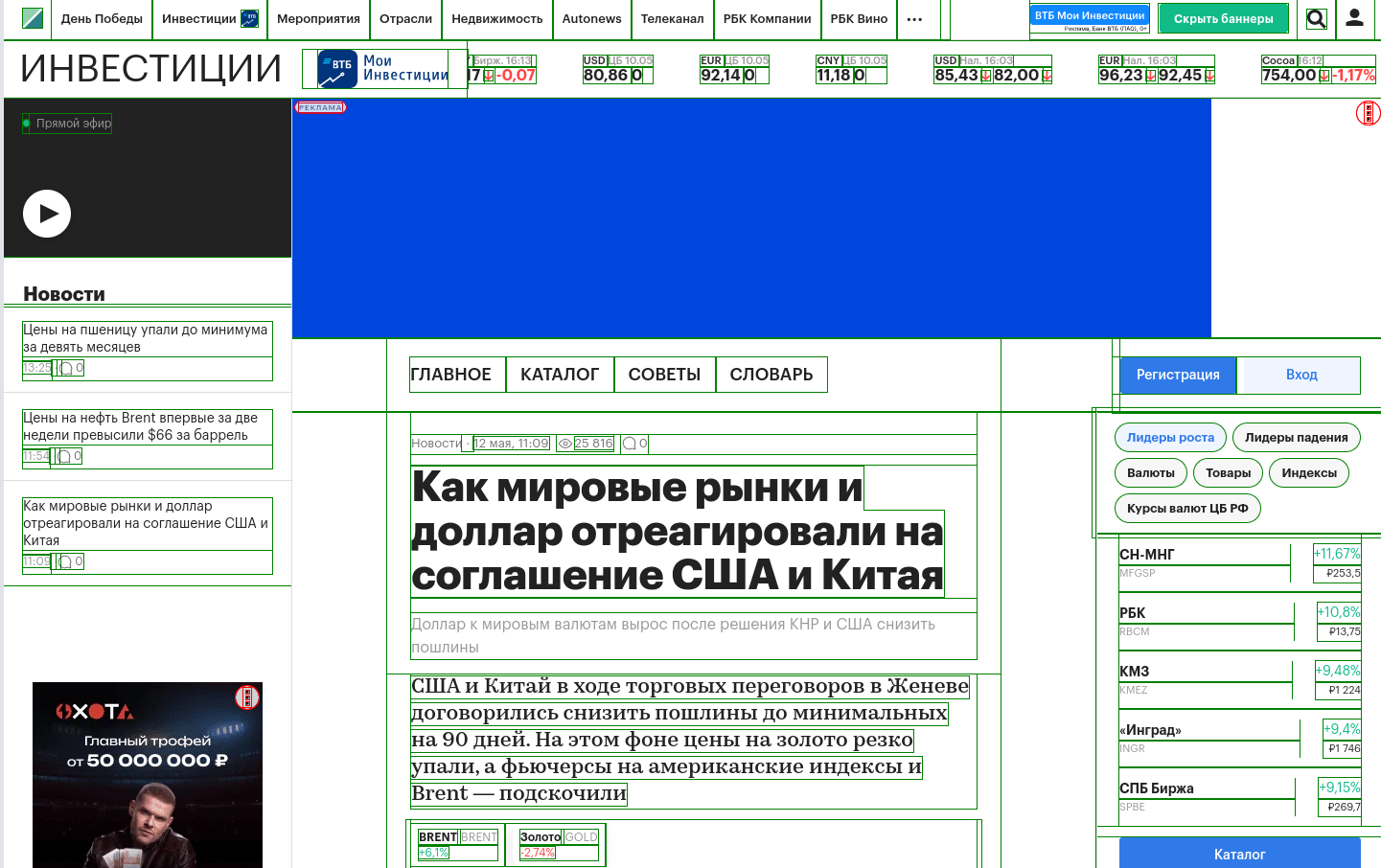Select Лидеры падения filter

pos(1296,438)
